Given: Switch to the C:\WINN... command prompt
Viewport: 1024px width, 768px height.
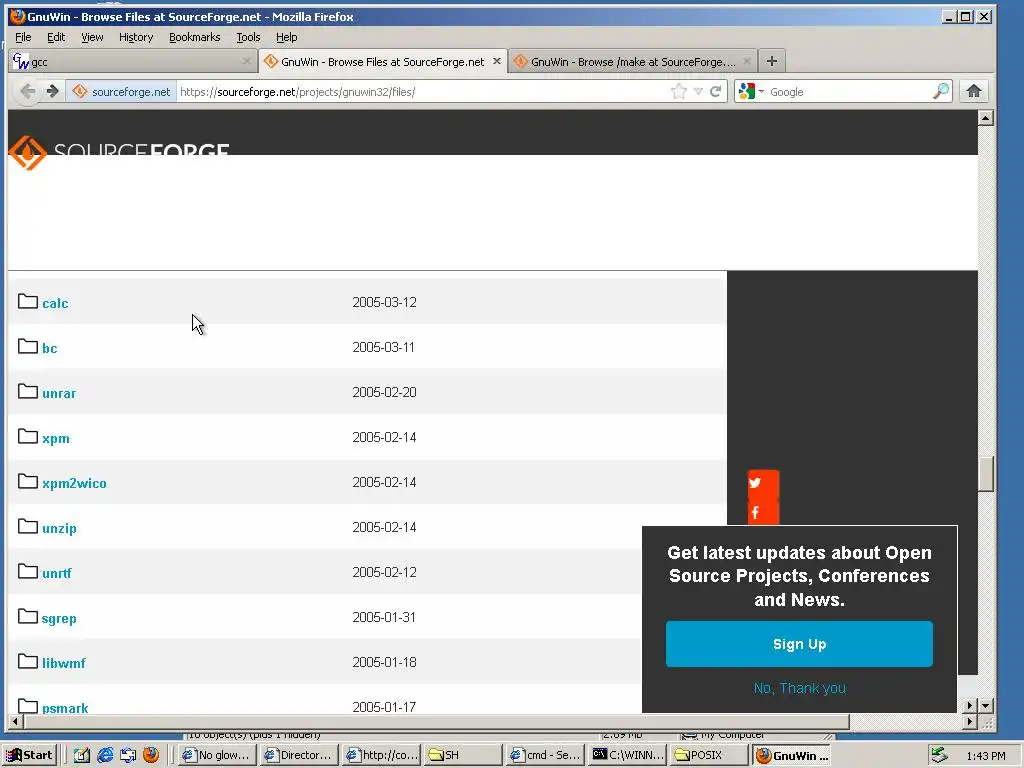Looking at the screenshot, I should coord(627,755).
